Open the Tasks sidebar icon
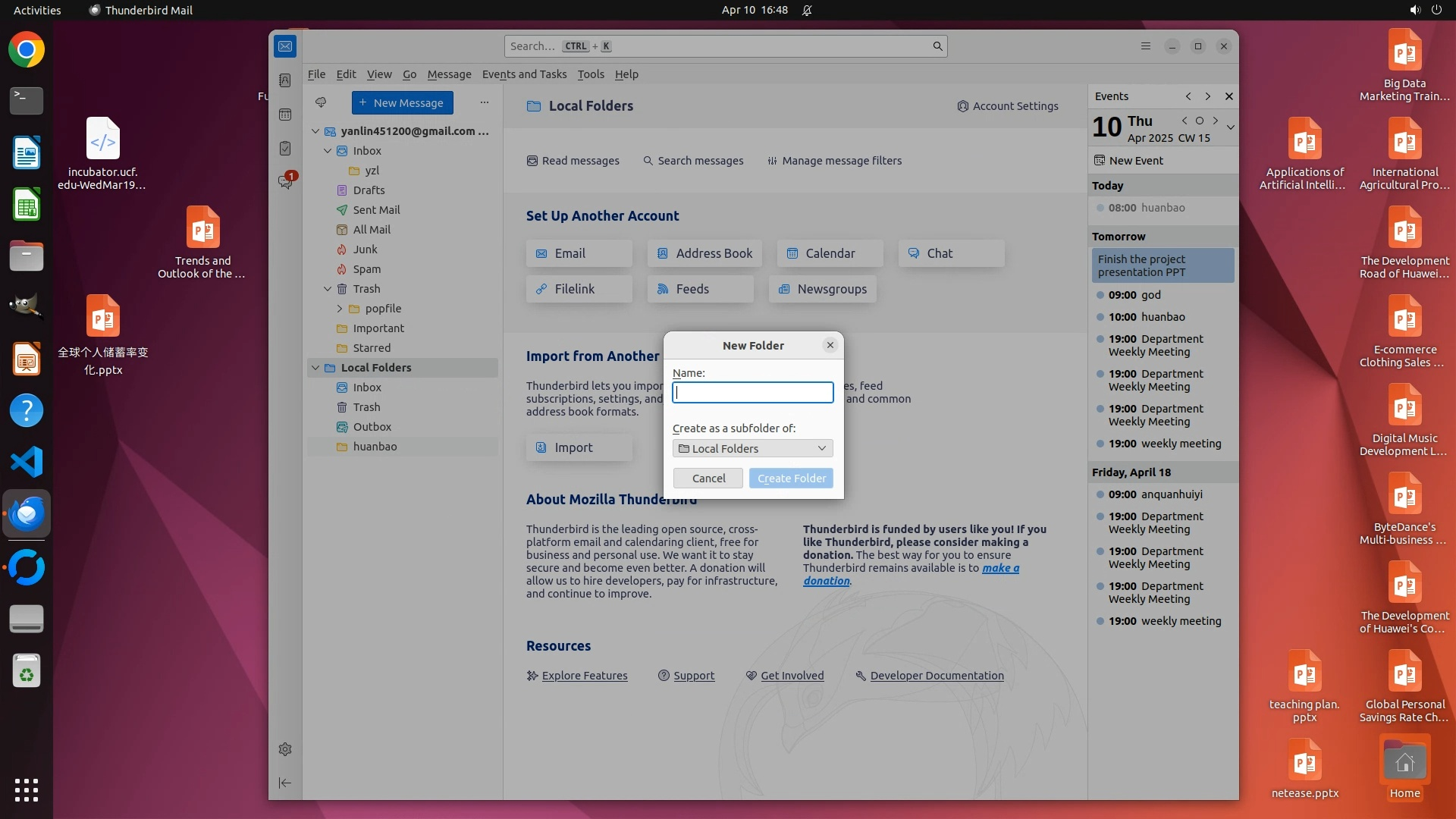Image resolution: width=1456 pixels, height=819 pixels. [x=285, y=149]
